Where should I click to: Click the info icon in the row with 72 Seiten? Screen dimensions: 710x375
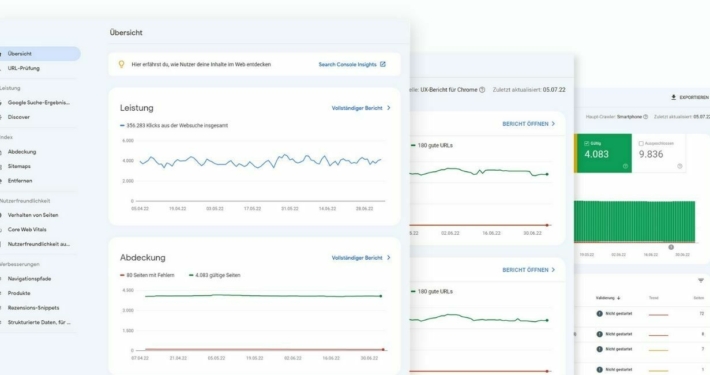pyautogui.click(x=600, y=313)
